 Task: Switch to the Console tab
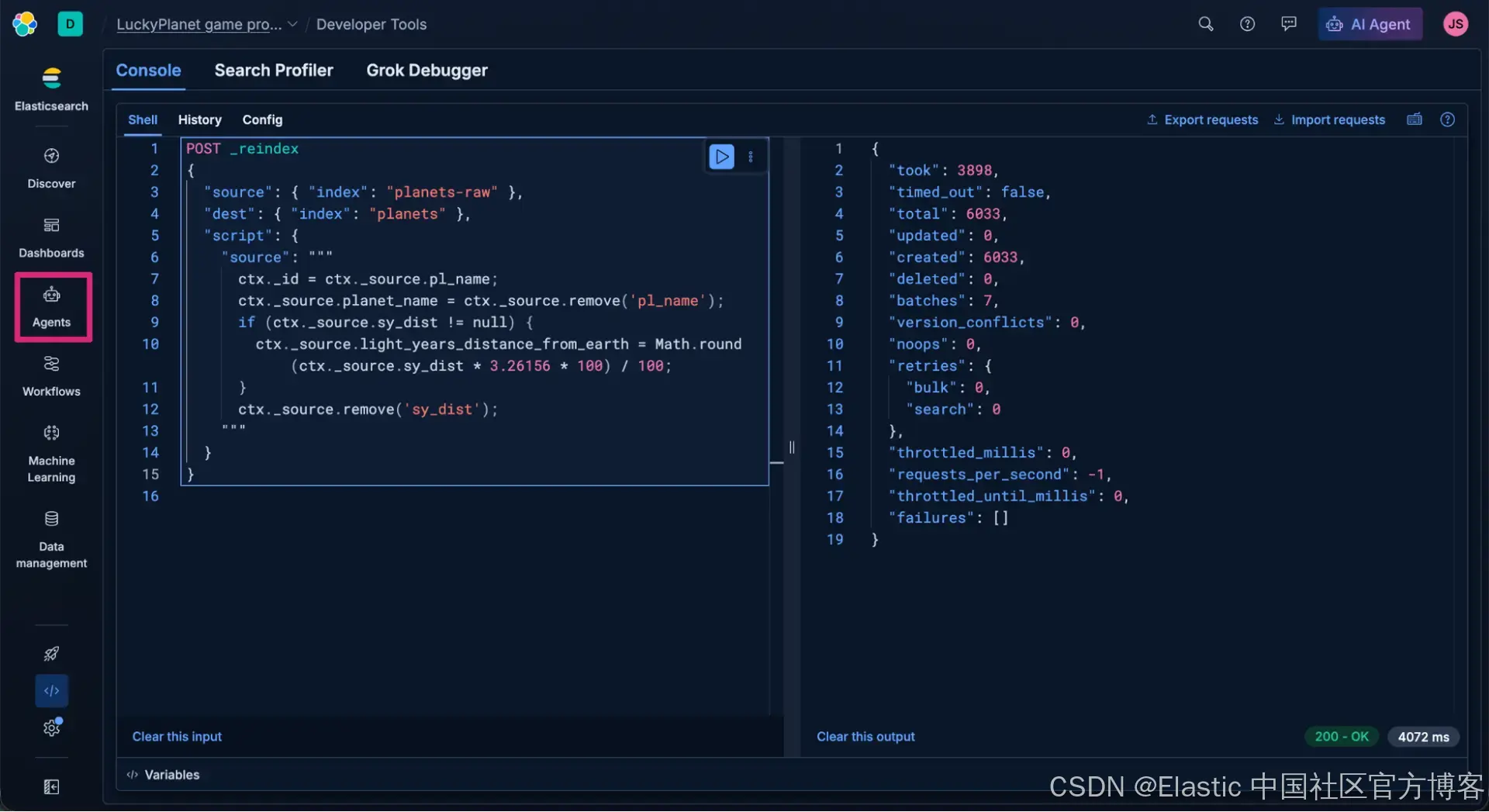(x=148, y=71)
